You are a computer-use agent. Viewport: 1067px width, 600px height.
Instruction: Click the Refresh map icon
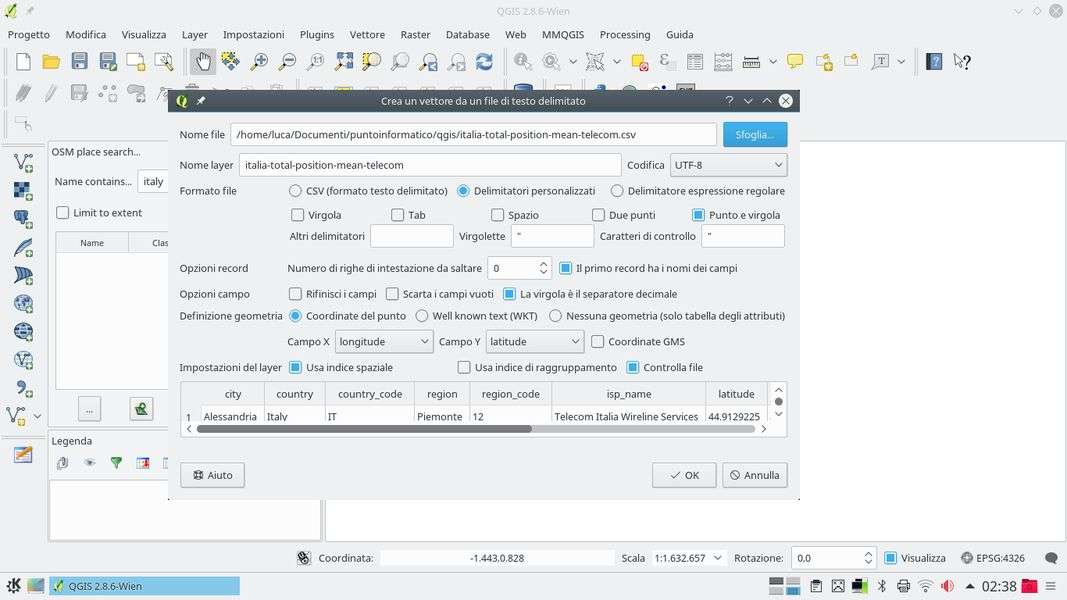pyautogui.click(x=484, y=61)
